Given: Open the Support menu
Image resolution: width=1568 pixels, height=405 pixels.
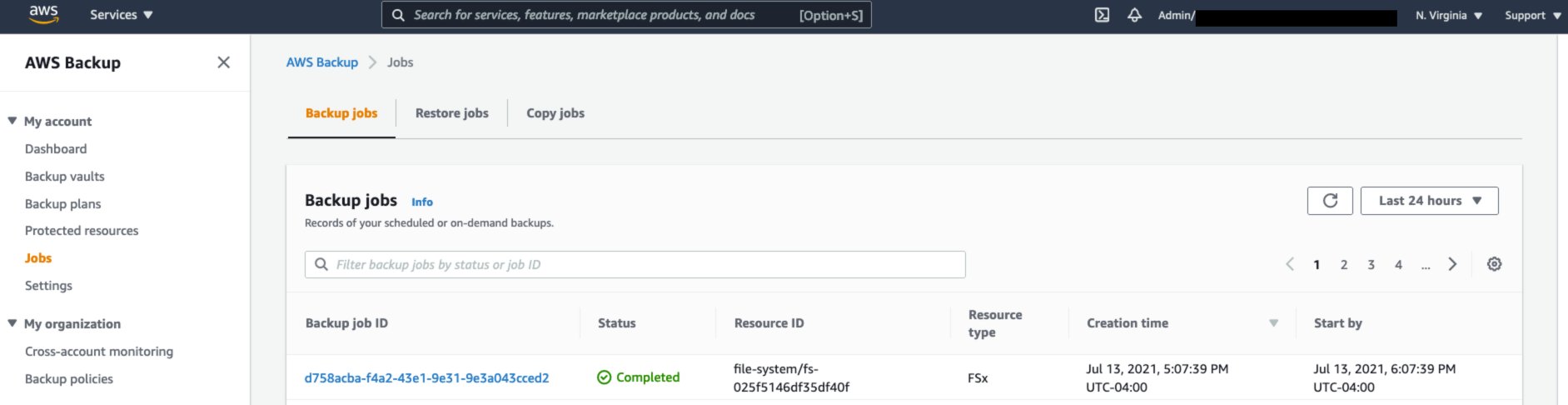Looking at the screenshot, I should pos(1532,15).
